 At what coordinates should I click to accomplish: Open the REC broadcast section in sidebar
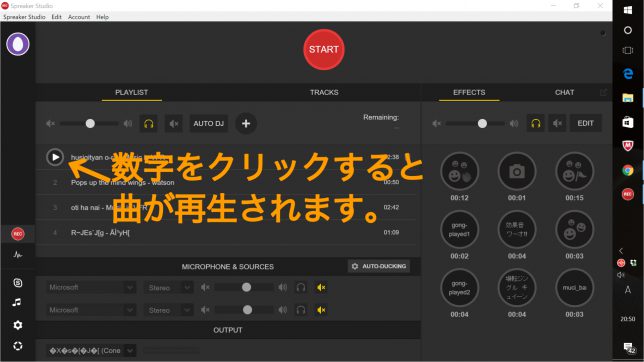pyautogui.click(x=18, y=234)
